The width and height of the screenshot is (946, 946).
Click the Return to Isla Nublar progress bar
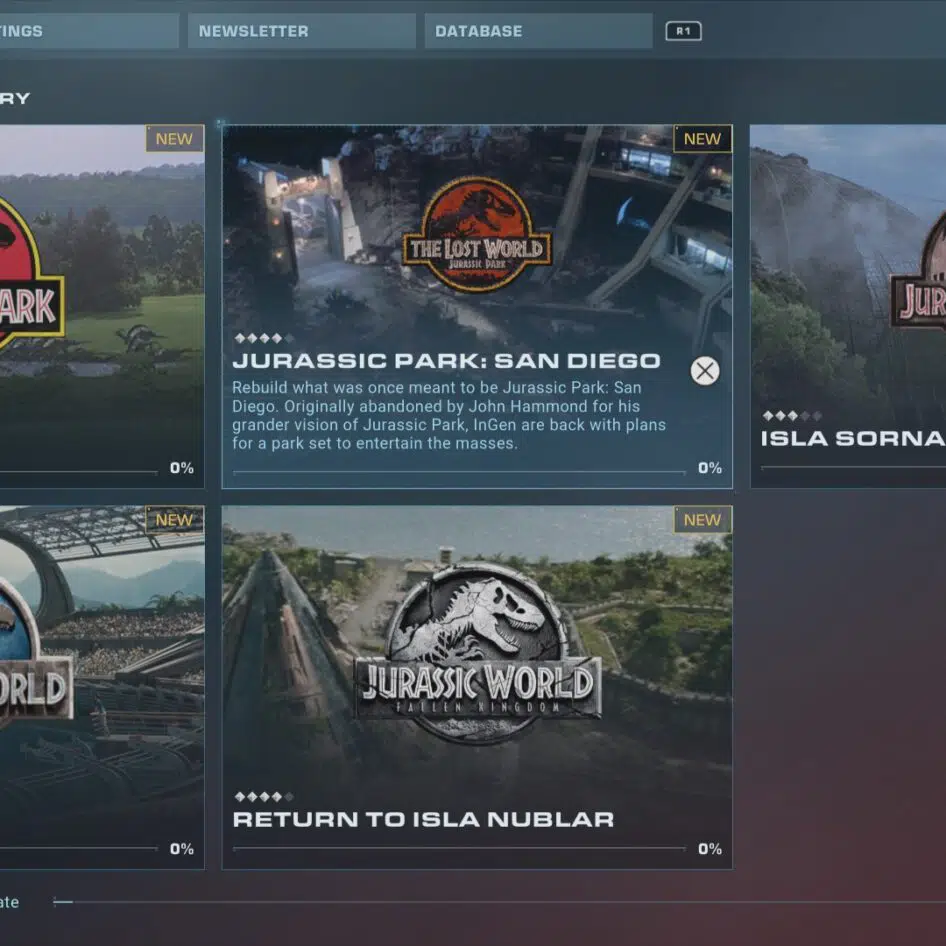[x=459, y=848]
